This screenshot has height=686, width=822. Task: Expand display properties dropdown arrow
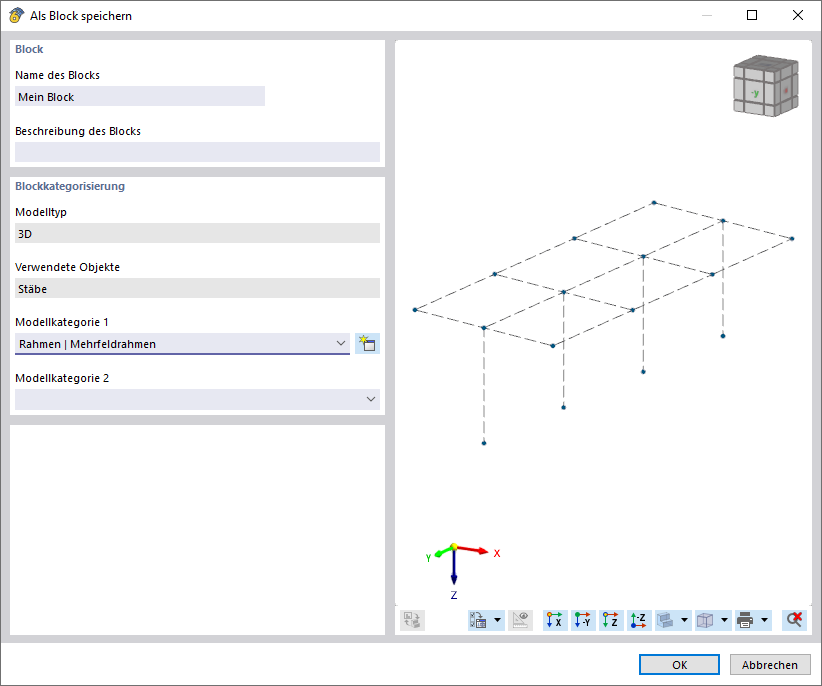coord(497,620)
